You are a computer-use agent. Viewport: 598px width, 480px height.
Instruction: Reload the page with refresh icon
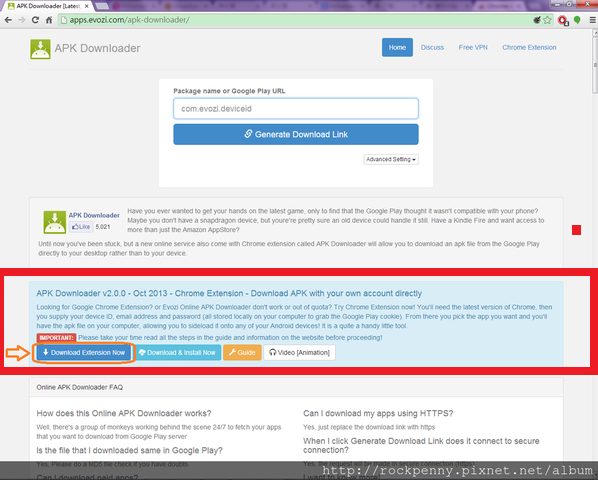pyautogui.click(x=35, y=20)
